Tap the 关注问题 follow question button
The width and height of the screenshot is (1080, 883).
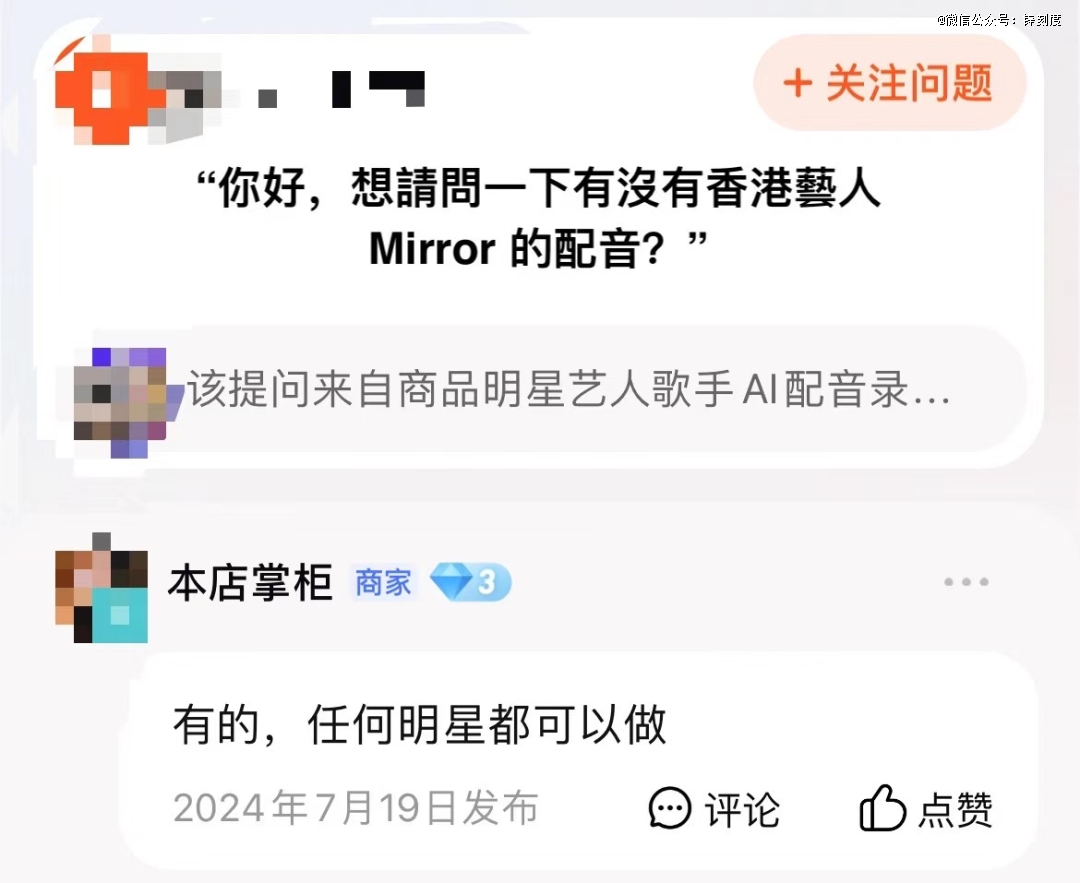point(890,83)
